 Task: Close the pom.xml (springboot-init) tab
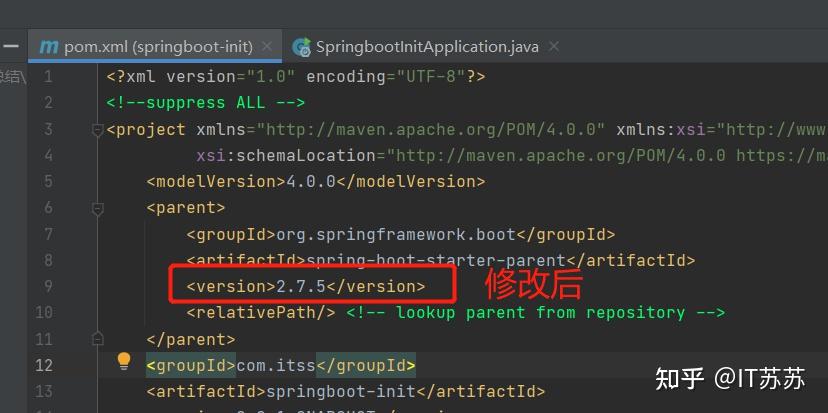pos(267,47)
